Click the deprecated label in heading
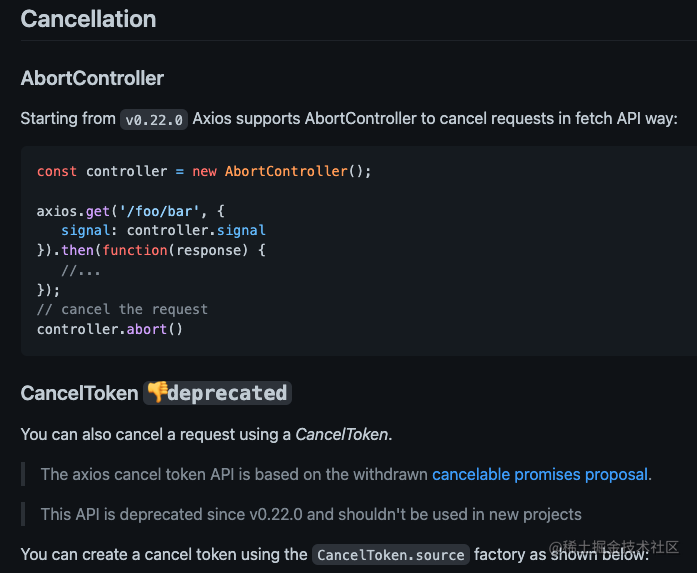Screen dimensions: 697x573 pyautogui.click(x=227, y=393)
